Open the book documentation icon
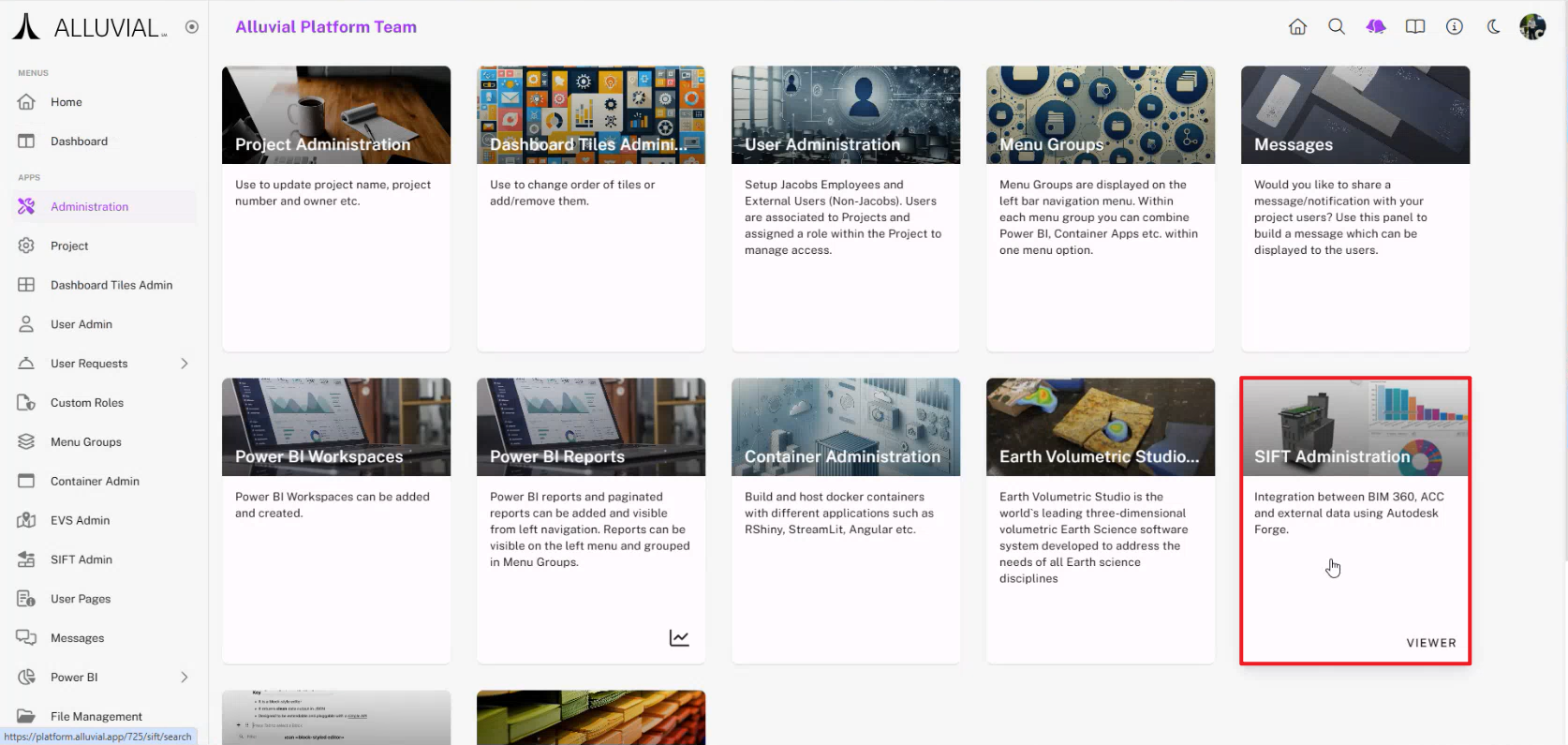Image resolution: width=1568 pixels, height=745 pixels. click(x=1415, y=27)
